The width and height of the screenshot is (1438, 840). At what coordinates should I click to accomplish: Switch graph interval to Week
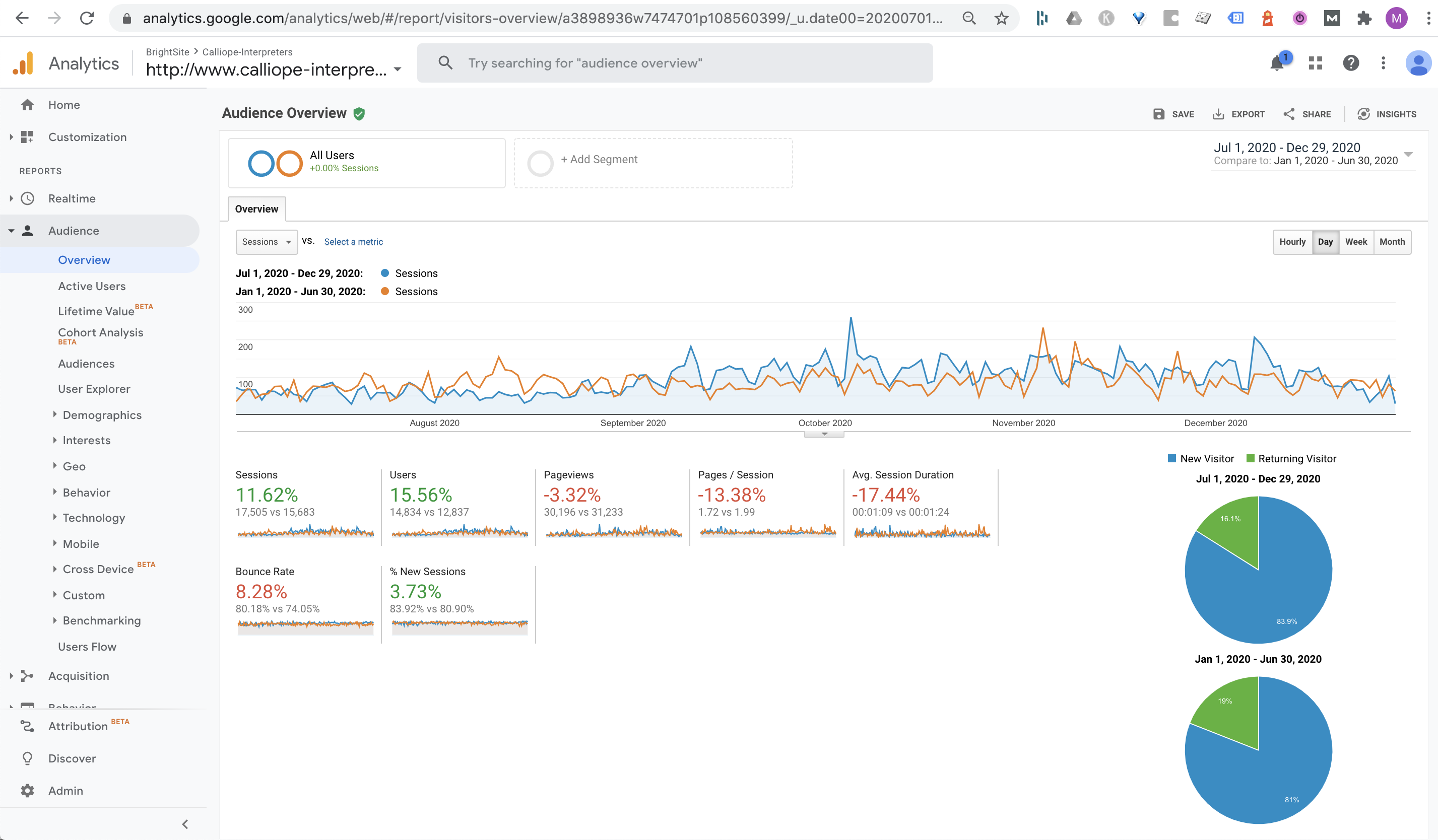coord(1356,242)
